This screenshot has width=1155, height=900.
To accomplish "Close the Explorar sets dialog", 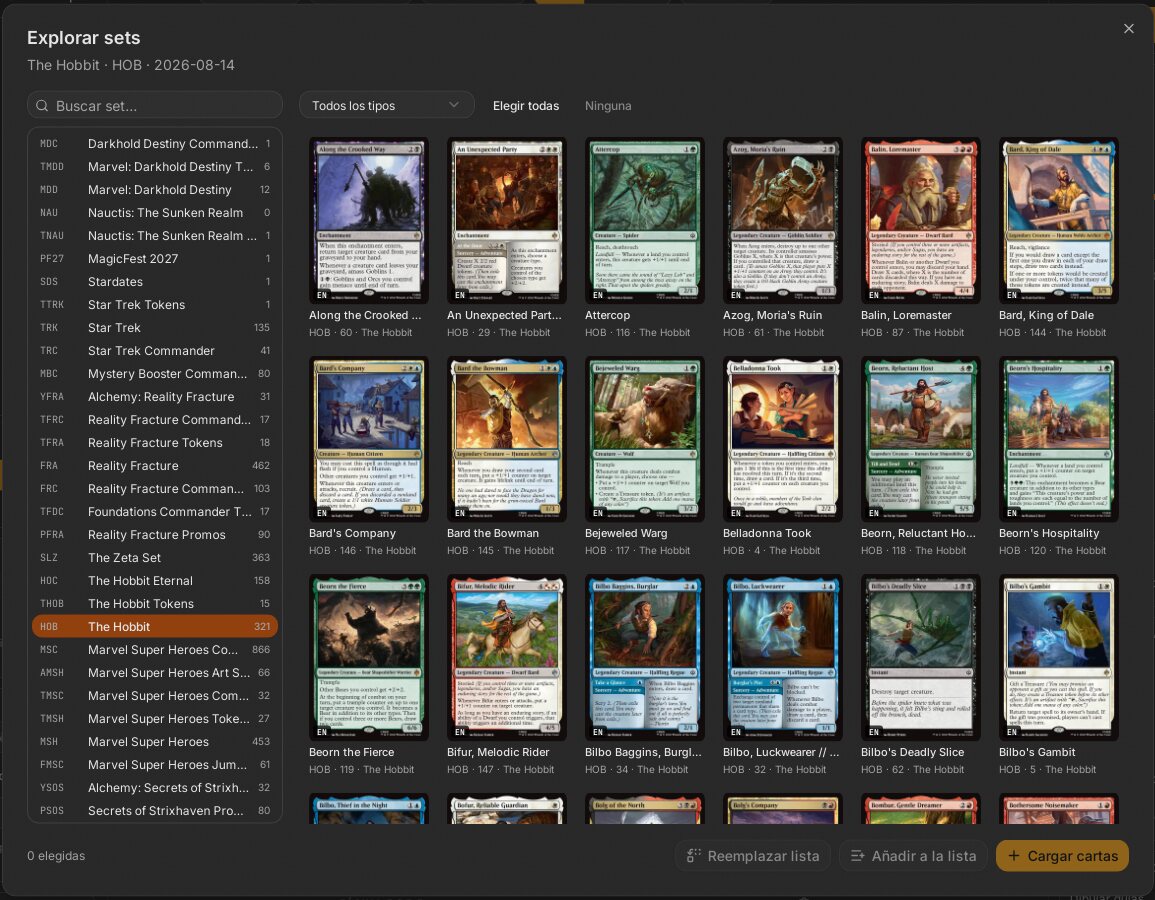I will click(1128, 29).
